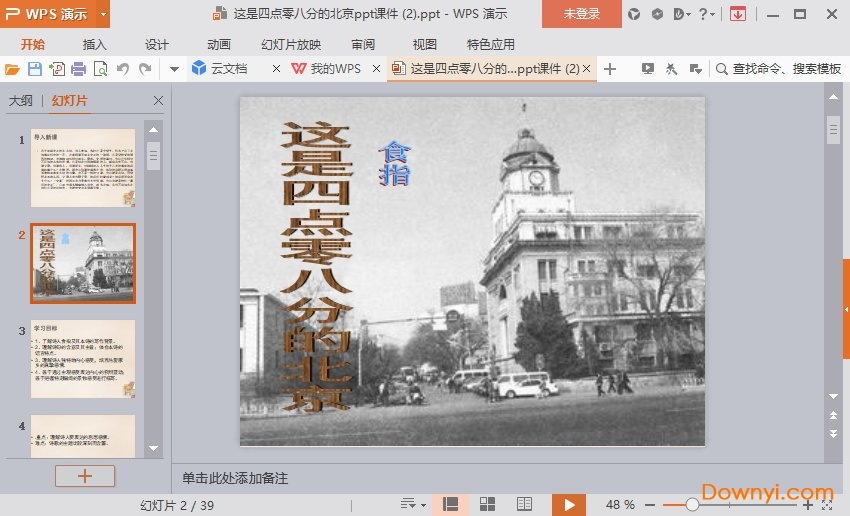Screen dimensions: 850x516
Task: Select slide 2 thumbnail with Beijing photo
Action: (83, 263)
